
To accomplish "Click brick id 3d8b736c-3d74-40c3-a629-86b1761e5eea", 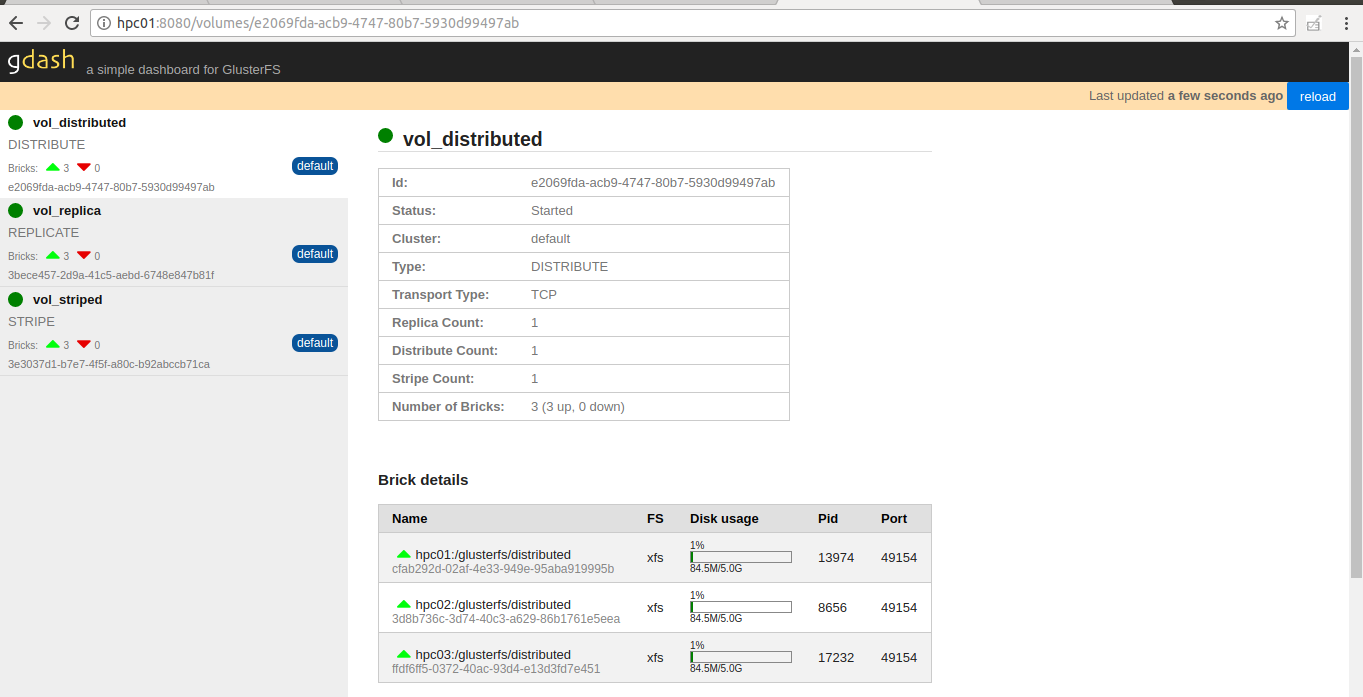I will (506, 619).
